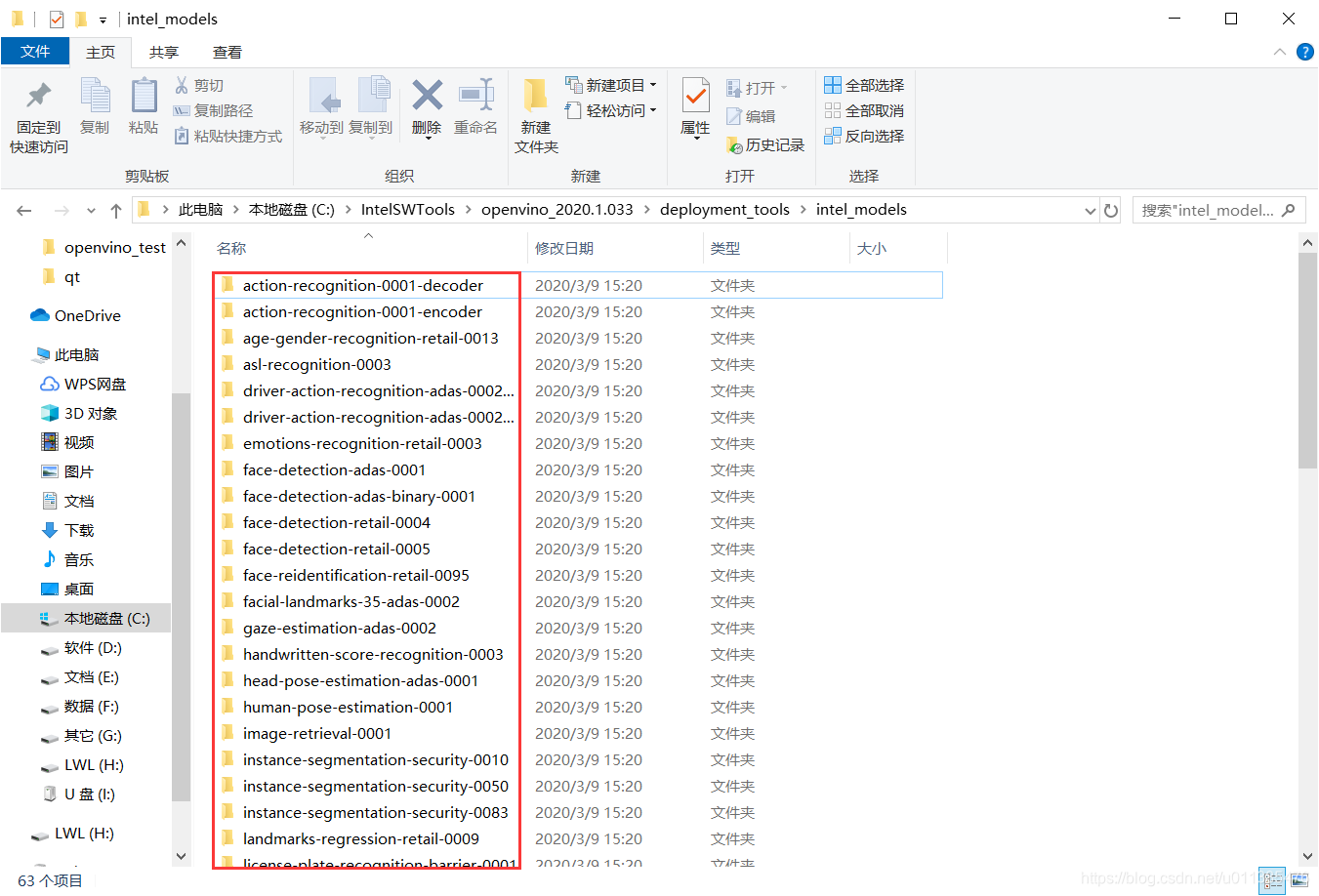1319x896 pixels.
Task: Click the Help question mark icon
Action: click(x=1304, y=52)
